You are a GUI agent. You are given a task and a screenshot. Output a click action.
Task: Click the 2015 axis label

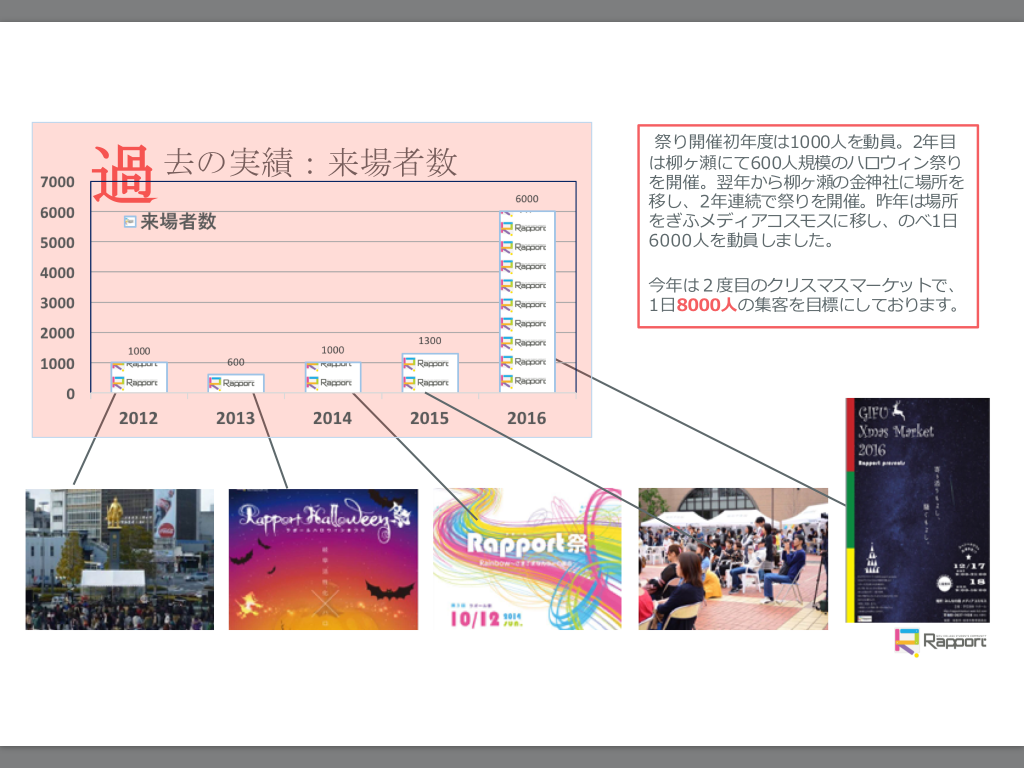[429, 418]
